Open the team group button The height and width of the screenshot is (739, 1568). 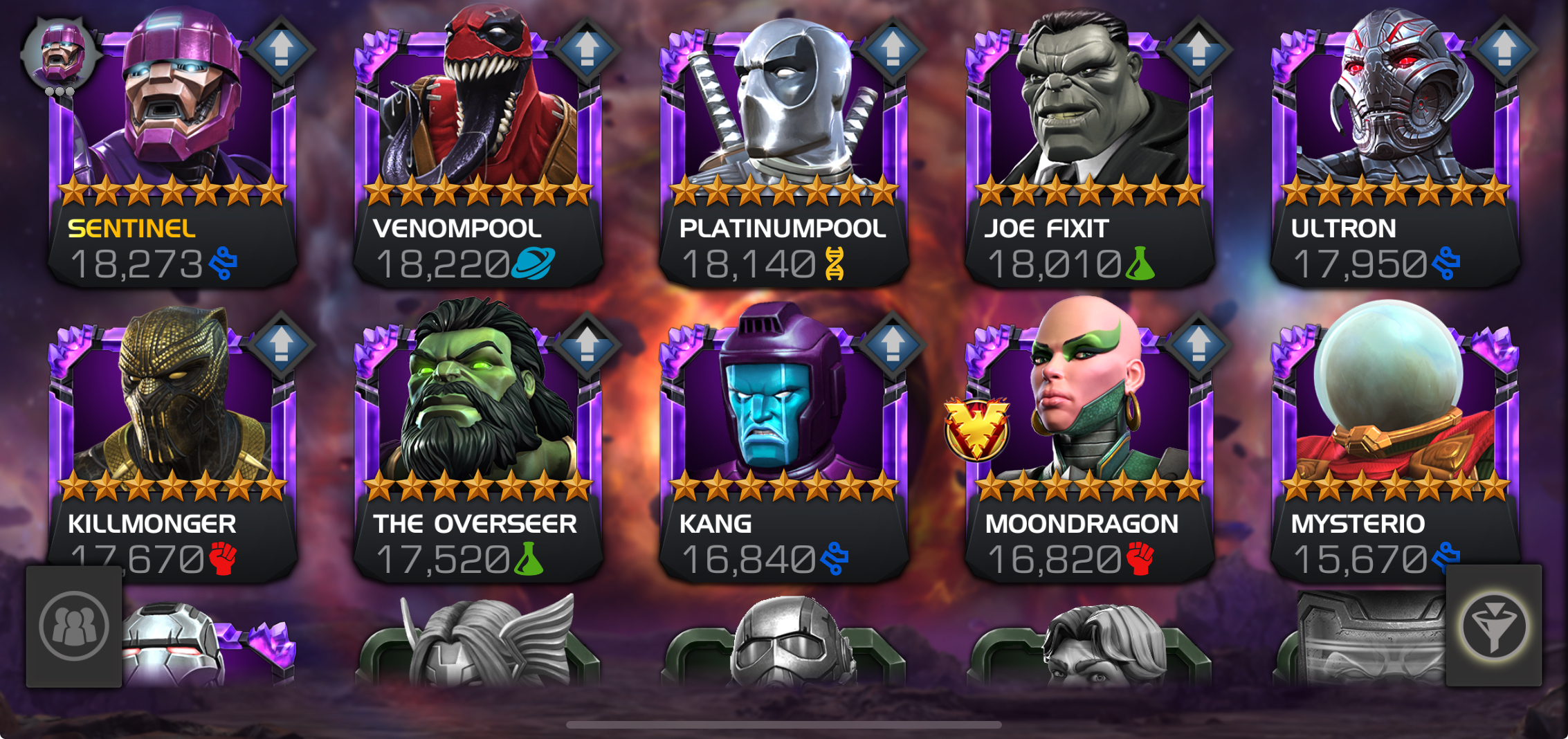74,626
